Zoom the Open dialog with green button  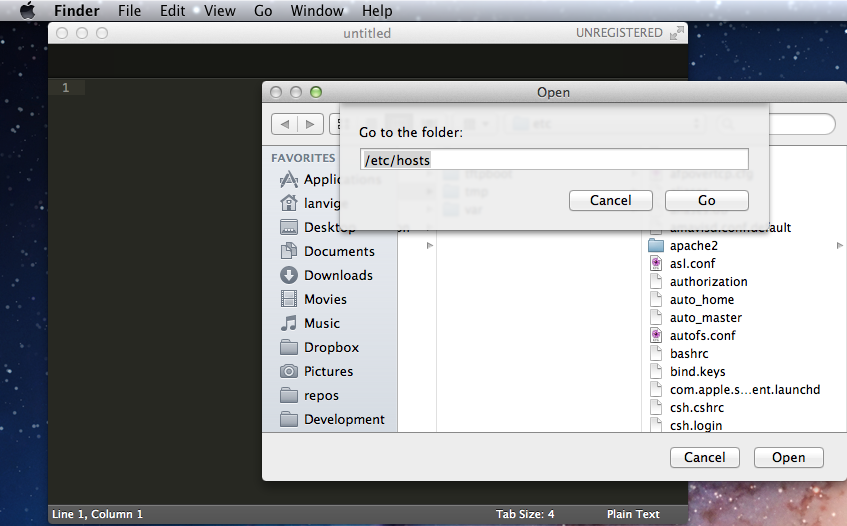pos(316,92)
